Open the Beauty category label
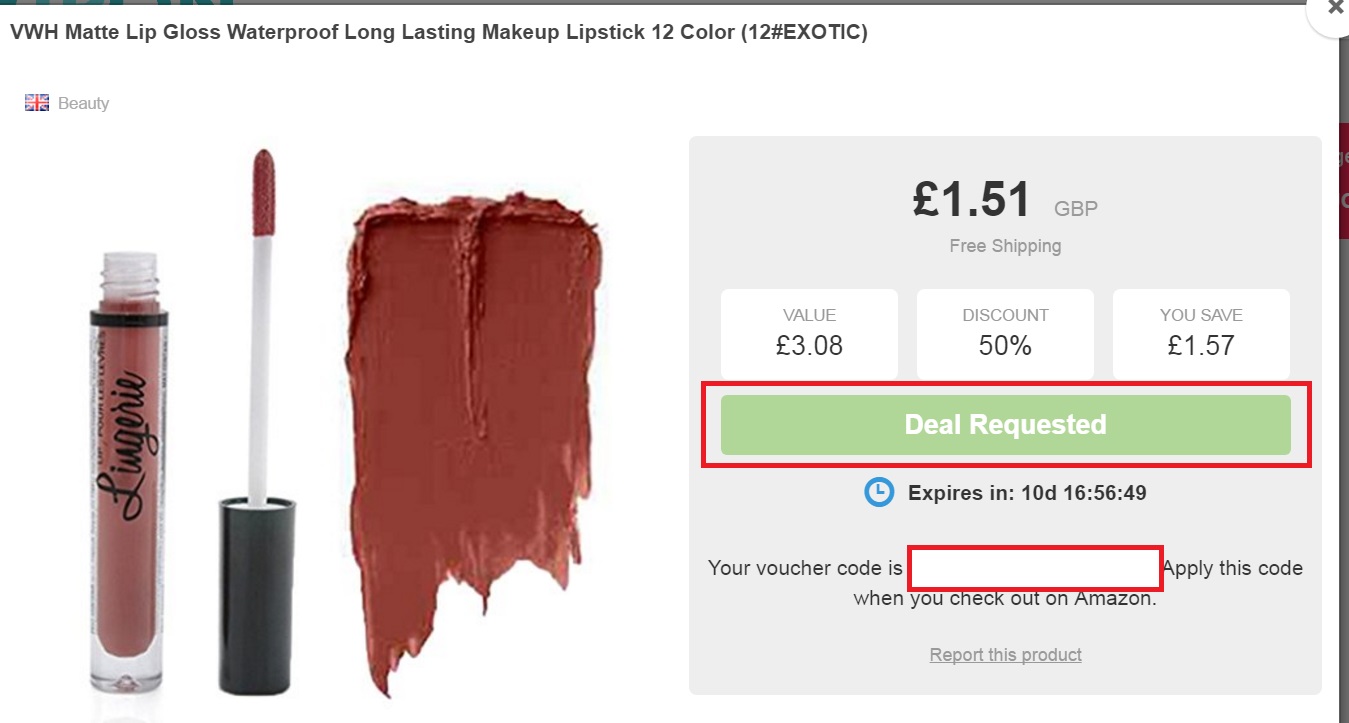This screenshot has height=723, width=1349. (x=83, y=103)
